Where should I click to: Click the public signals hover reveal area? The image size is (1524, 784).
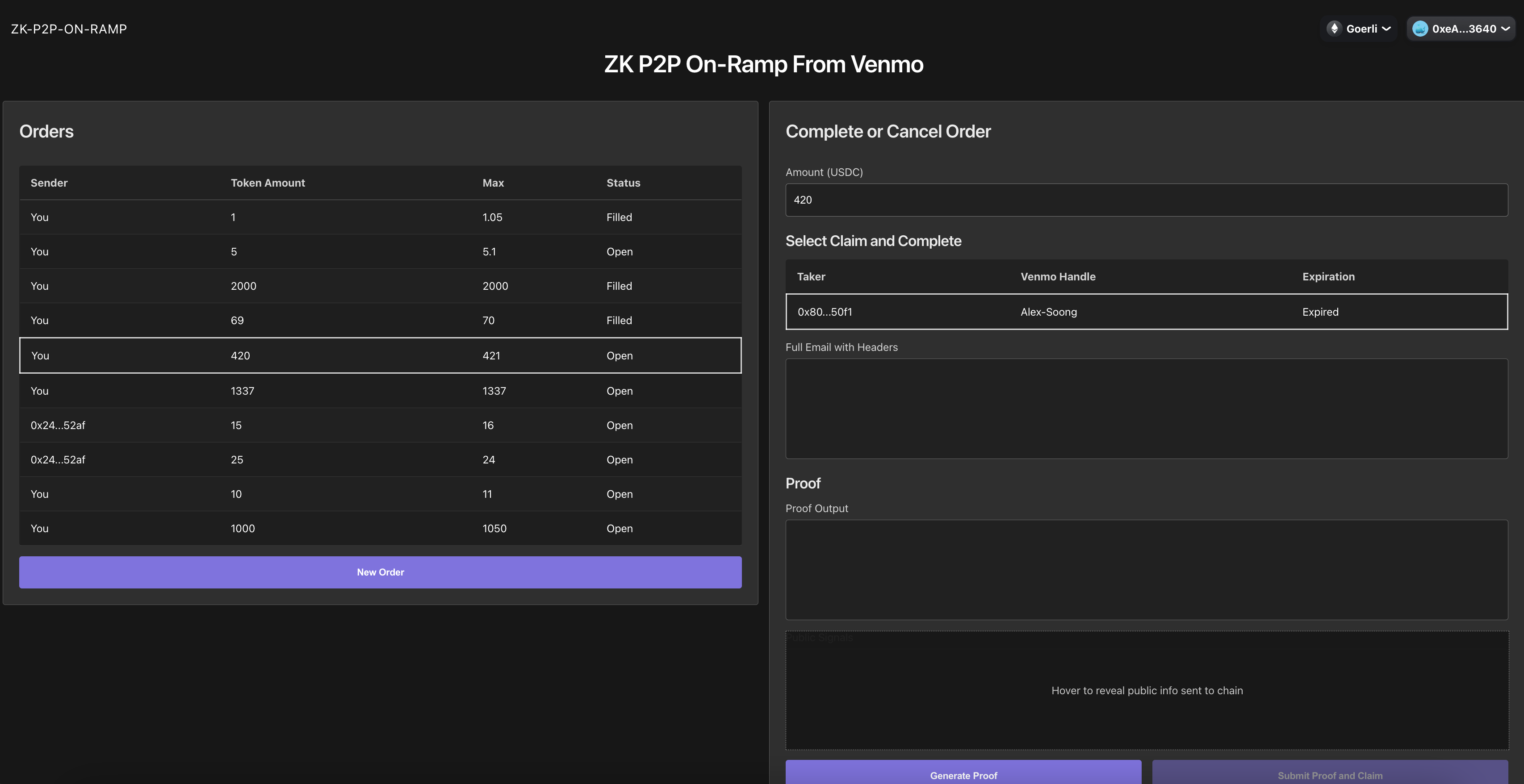[1146, 691]
